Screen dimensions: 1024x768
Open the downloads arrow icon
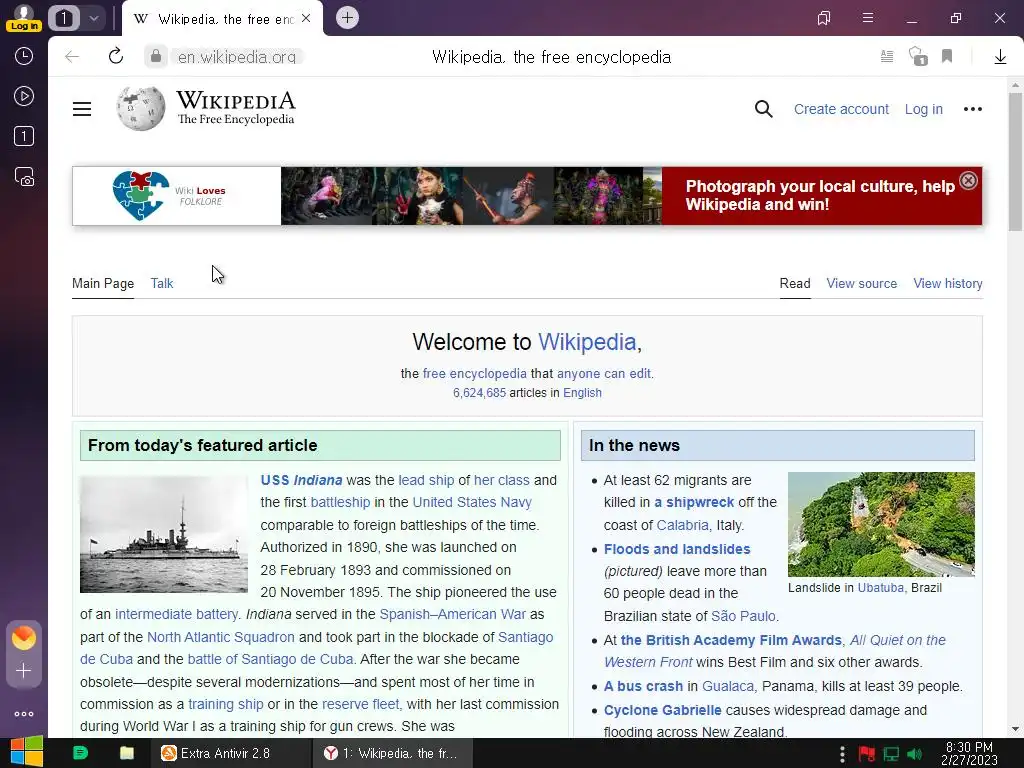(1000, 57)
